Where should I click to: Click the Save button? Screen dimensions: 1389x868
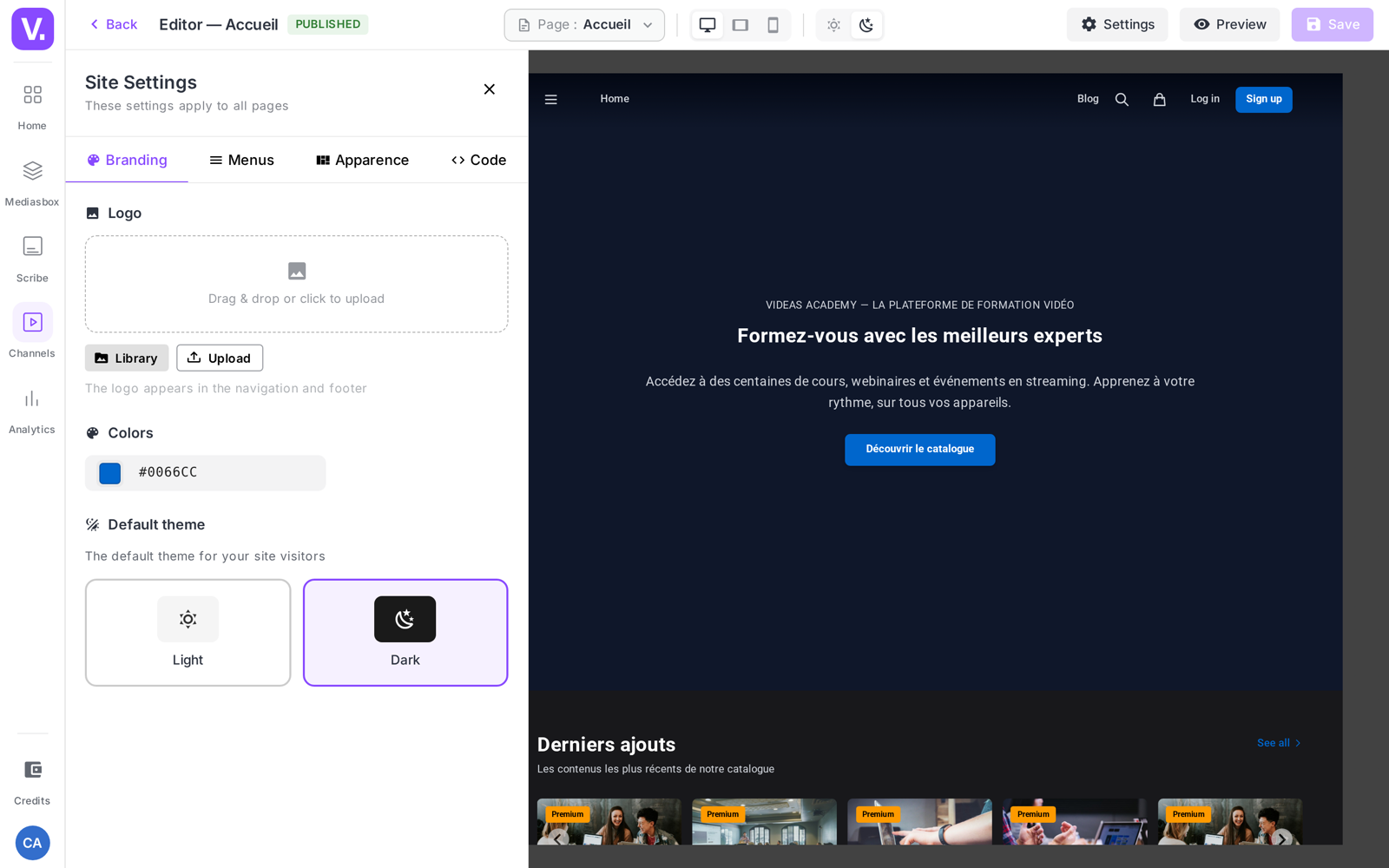pyautogui.click(x=1333, y=24)
